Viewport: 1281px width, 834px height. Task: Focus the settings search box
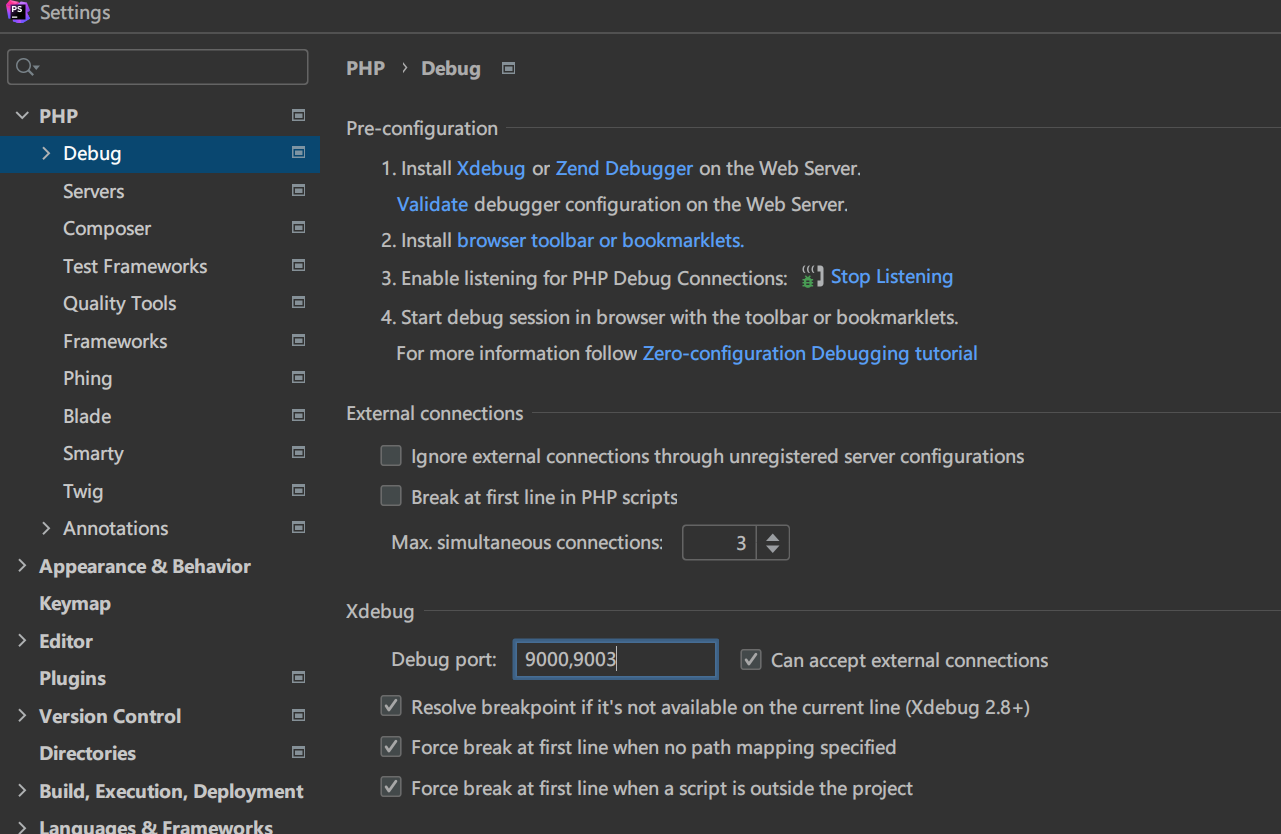click(158, 67)
